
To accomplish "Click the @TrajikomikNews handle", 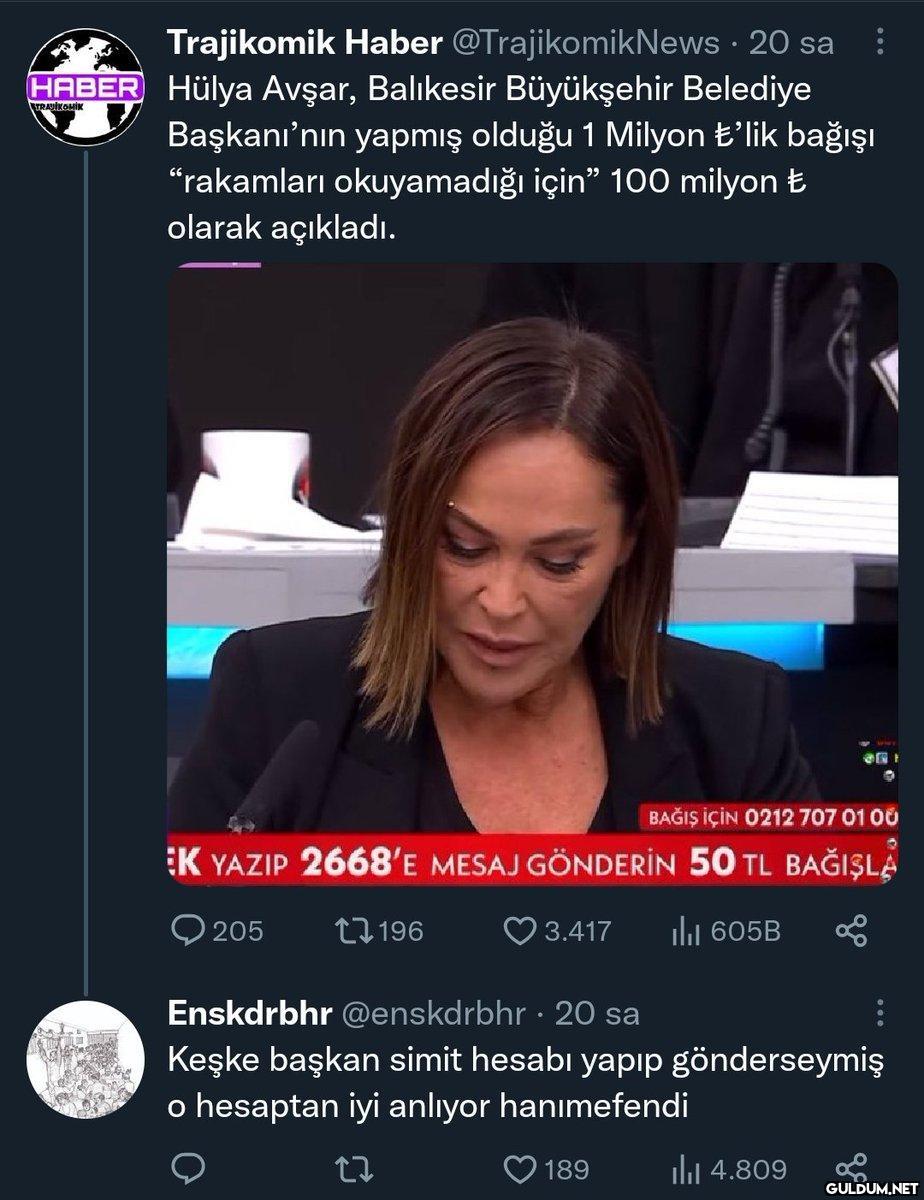I will coord(586,43).
